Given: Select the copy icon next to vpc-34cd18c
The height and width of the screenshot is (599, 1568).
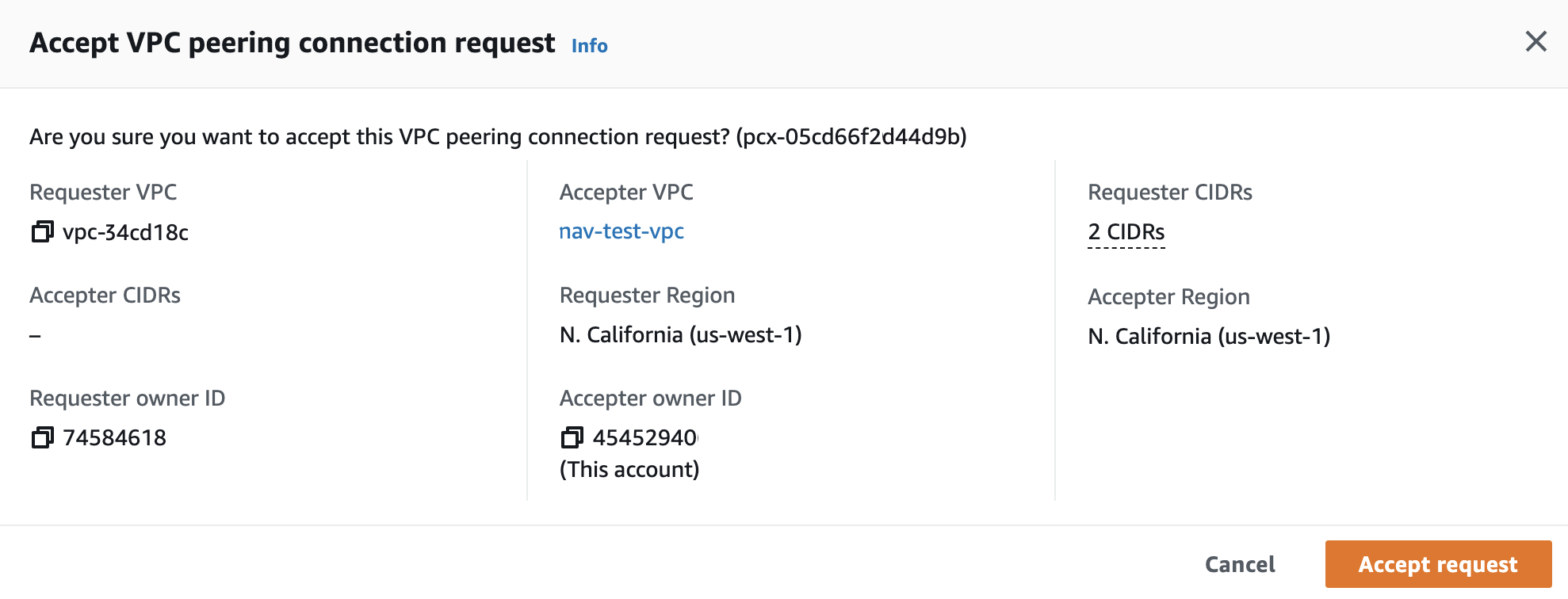Looking at the screenshot, I should [x=40, y=231].
